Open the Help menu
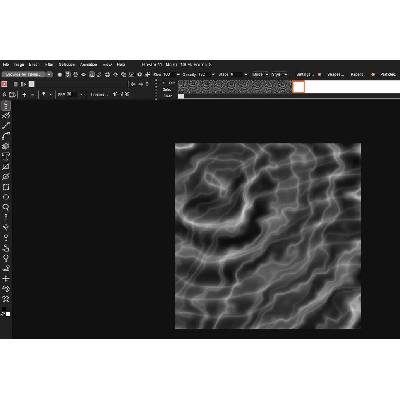 coord(121,65)
